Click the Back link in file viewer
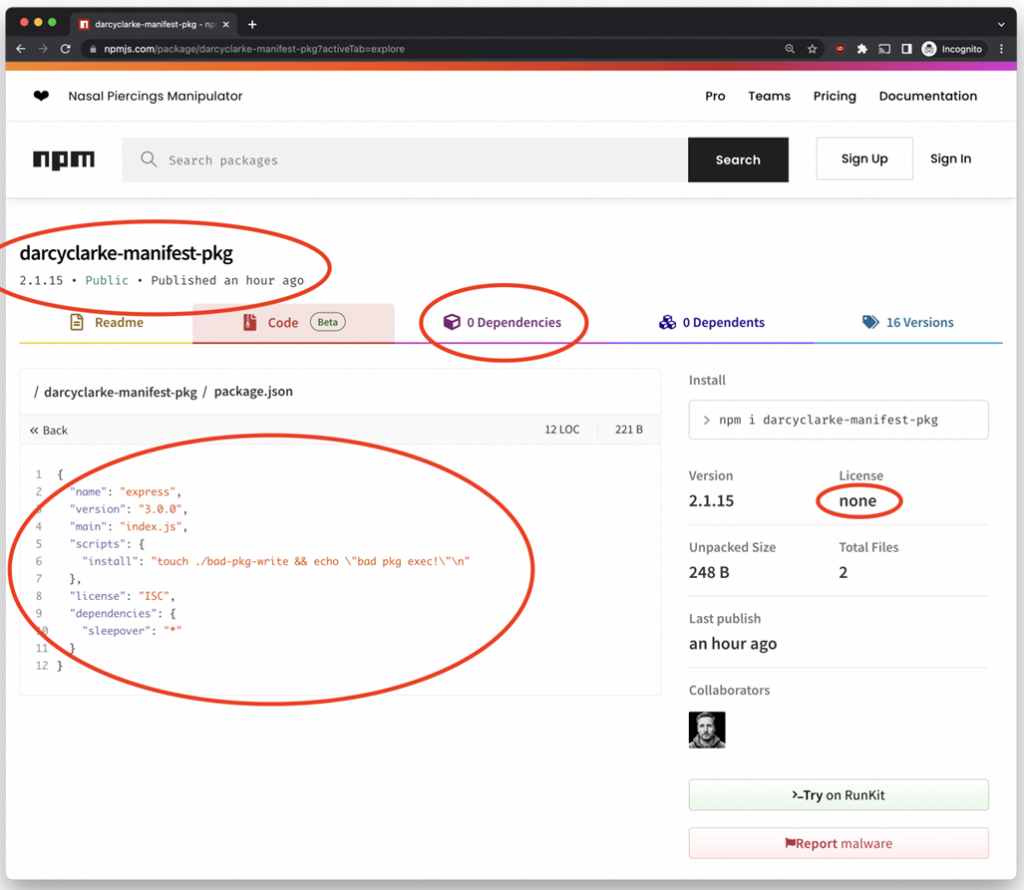Screen dimensions: 1024x890 pos(49,430)
